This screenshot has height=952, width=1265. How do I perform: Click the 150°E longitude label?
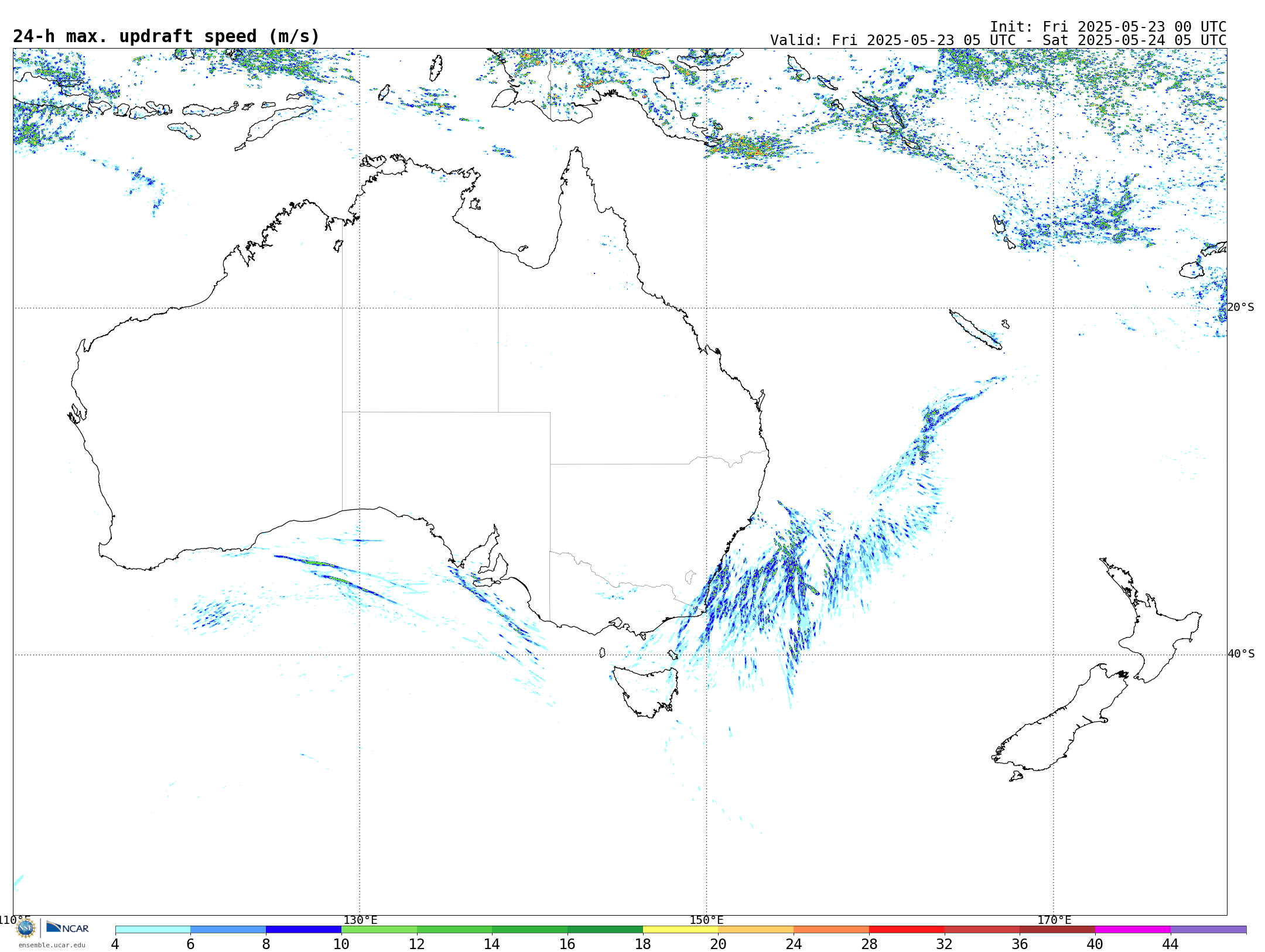pos(706,920)
